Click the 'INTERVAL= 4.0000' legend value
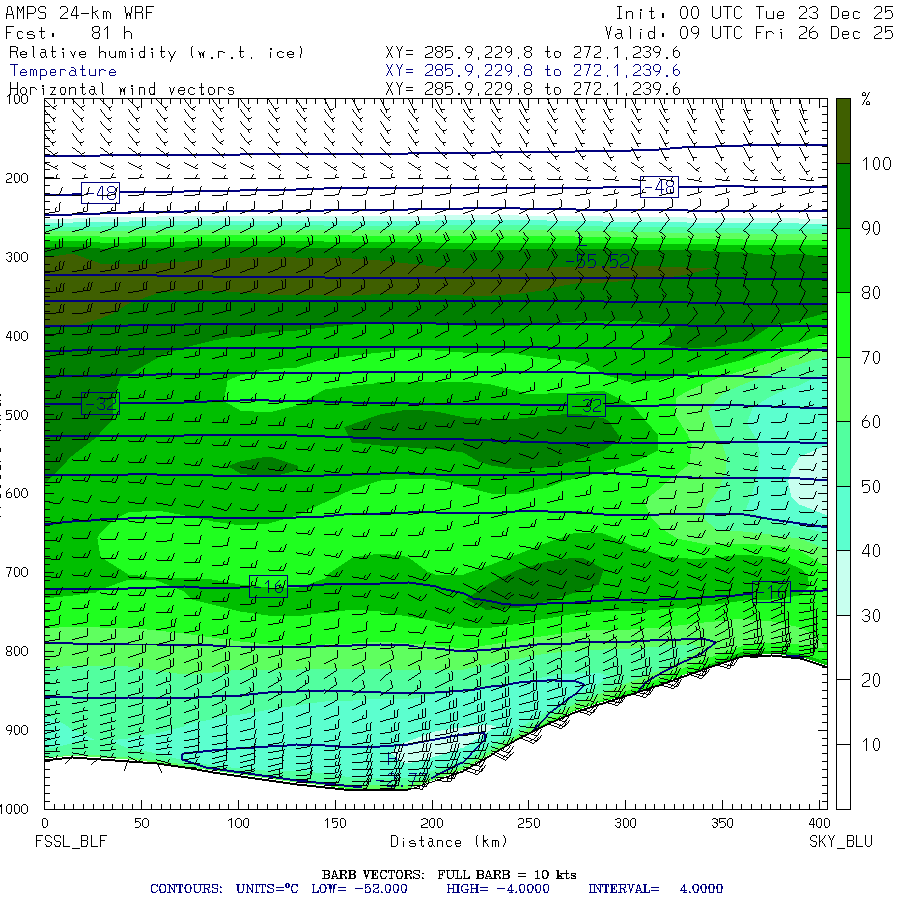The image size is (900, 900). point(655,889)
